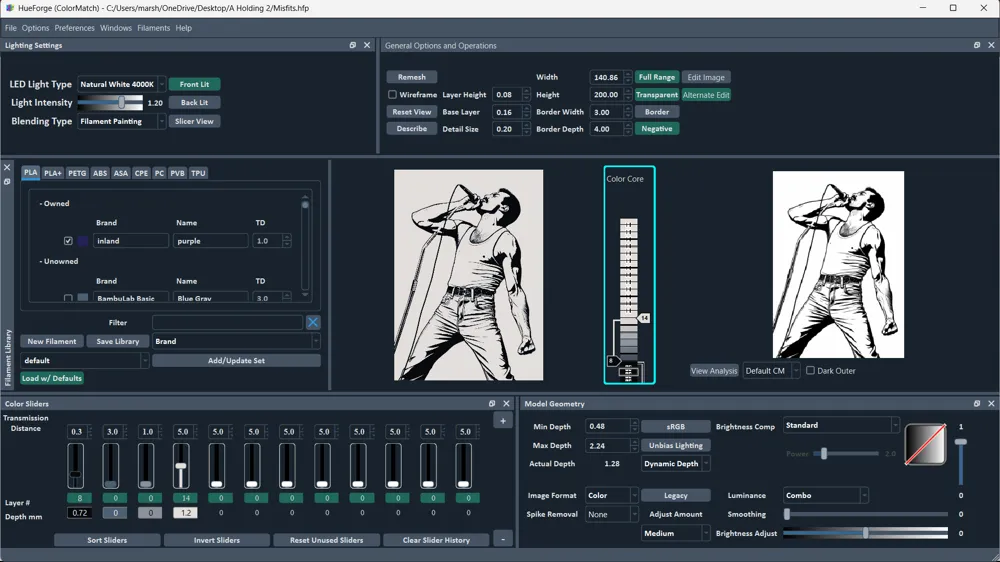1000x562 pixels.
Task: Click View Analysis button
Action: (714, 371)
